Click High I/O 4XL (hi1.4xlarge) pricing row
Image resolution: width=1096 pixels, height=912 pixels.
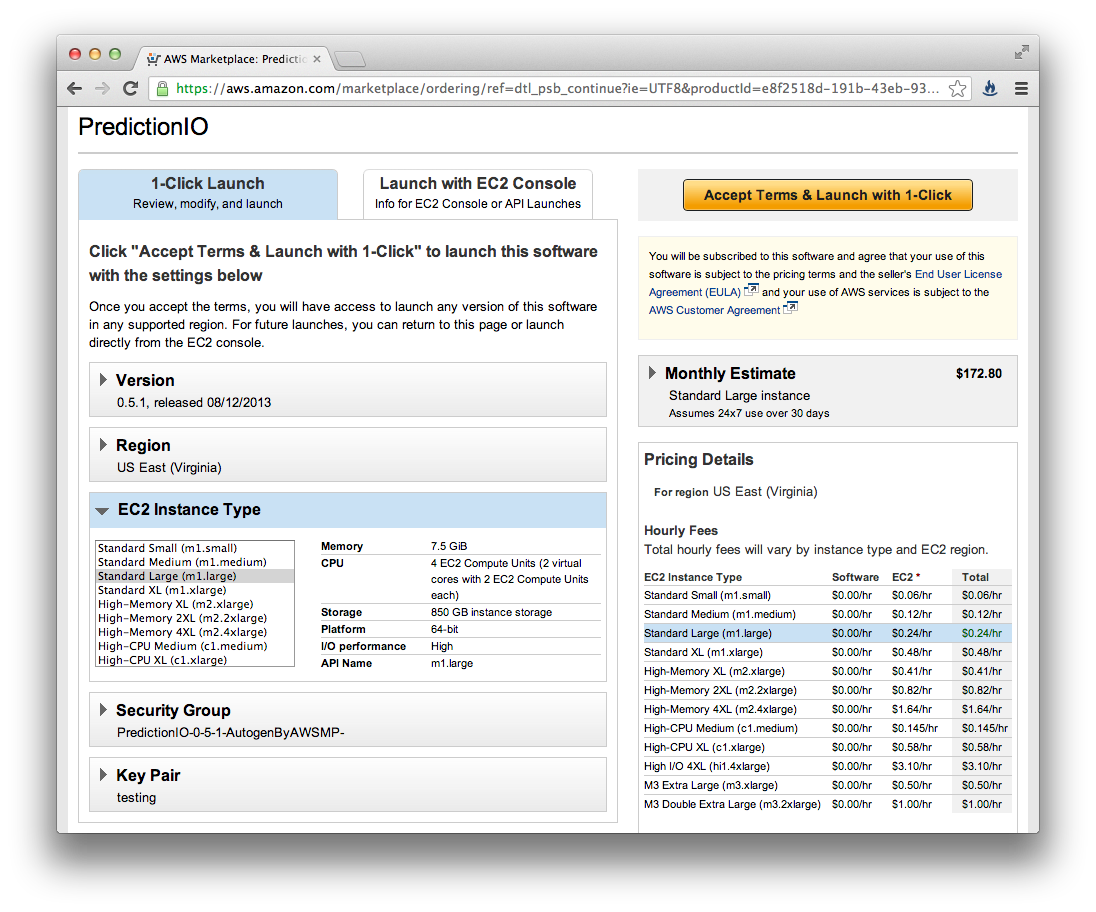coord(827,766)
